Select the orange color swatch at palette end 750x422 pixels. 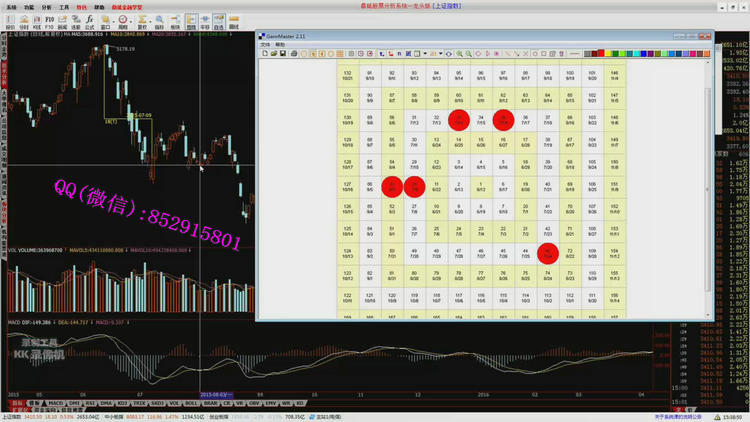coord(706,54)
